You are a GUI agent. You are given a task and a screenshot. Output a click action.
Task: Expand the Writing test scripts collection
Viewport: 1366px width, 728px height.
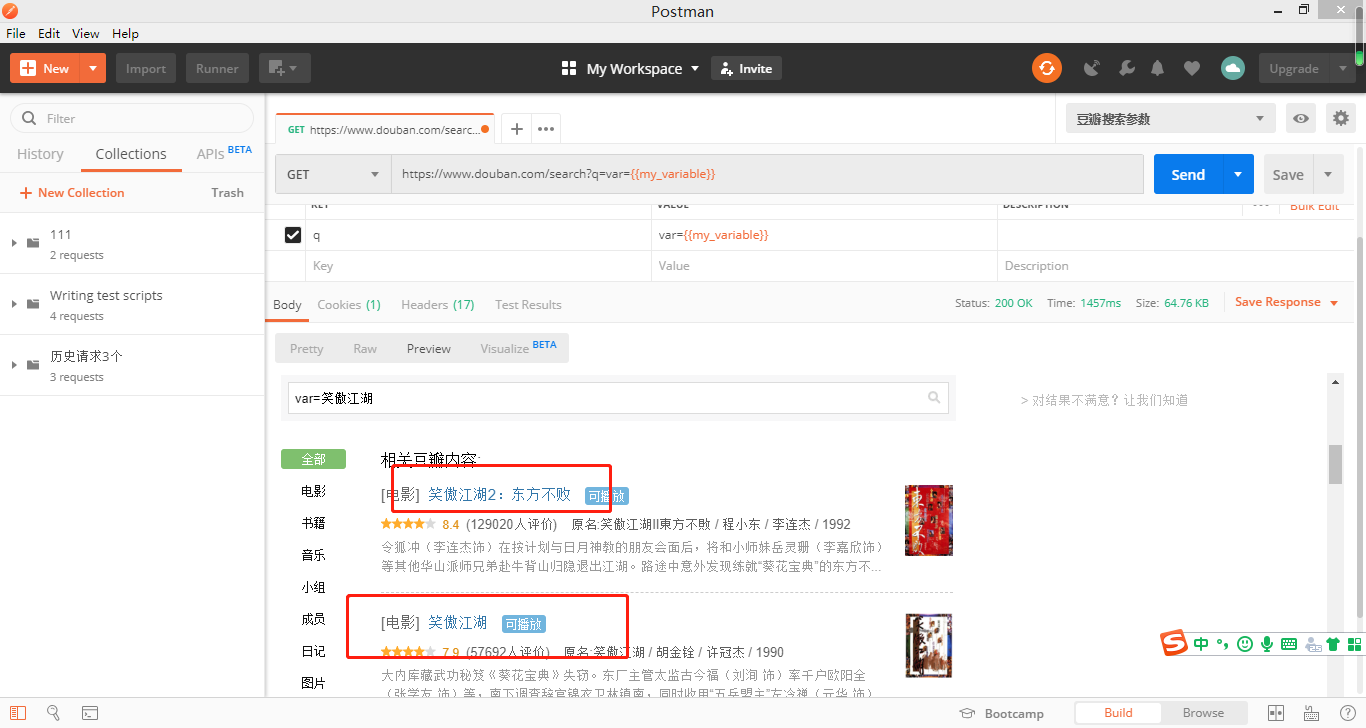14,304
